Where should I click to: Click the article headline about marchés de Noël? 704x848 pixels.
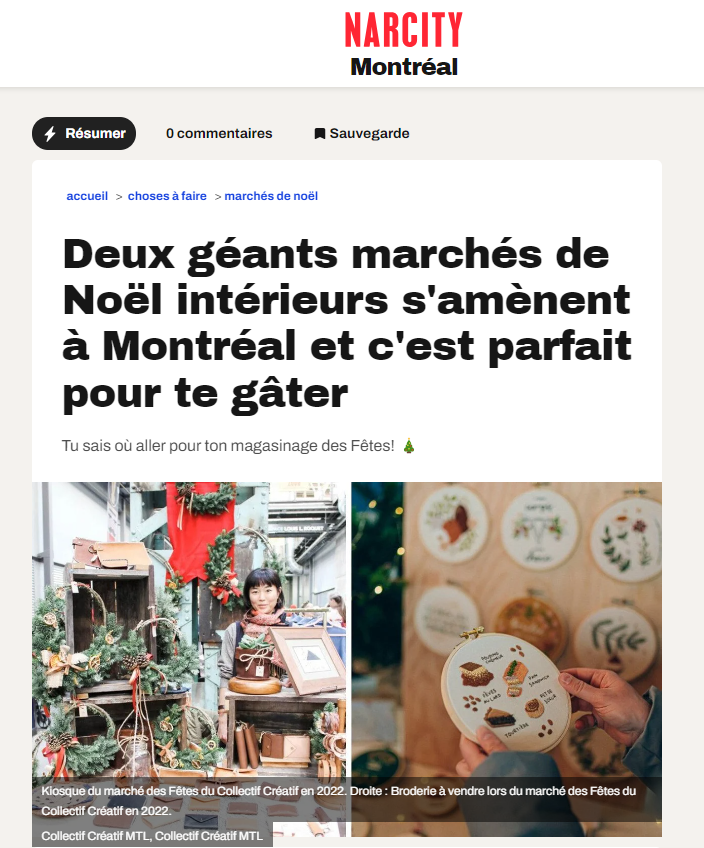coord(347,324)
